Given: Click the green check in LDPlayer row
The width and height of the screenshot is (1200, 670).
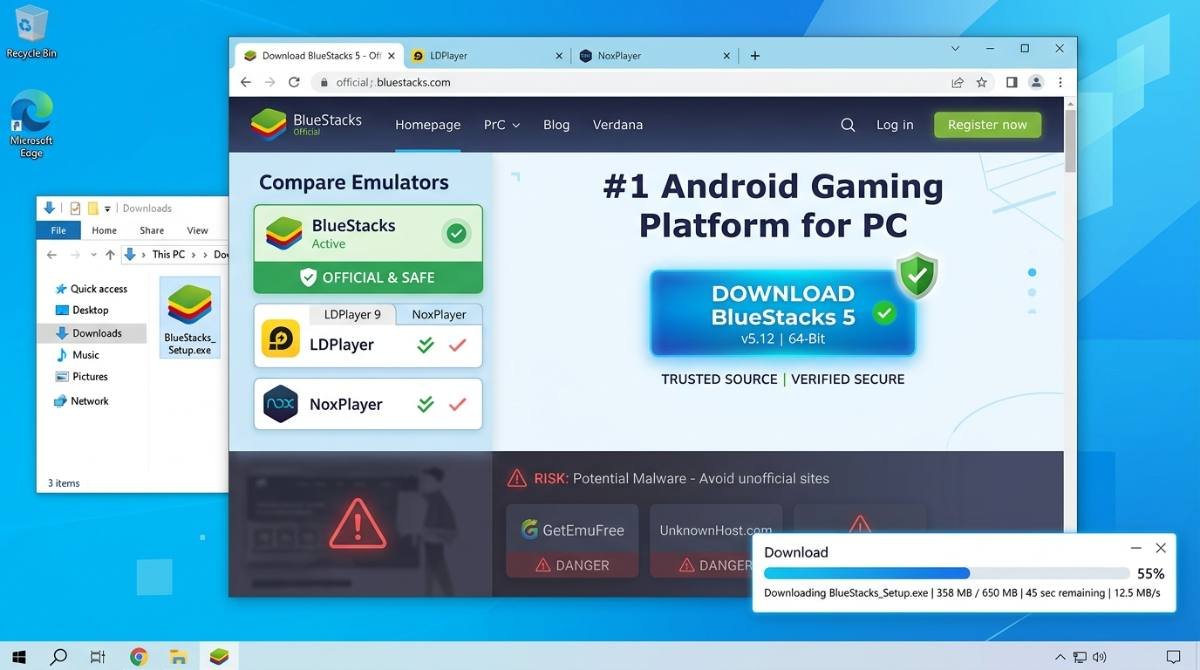Looking at the screenshot, I should [426, 345].
